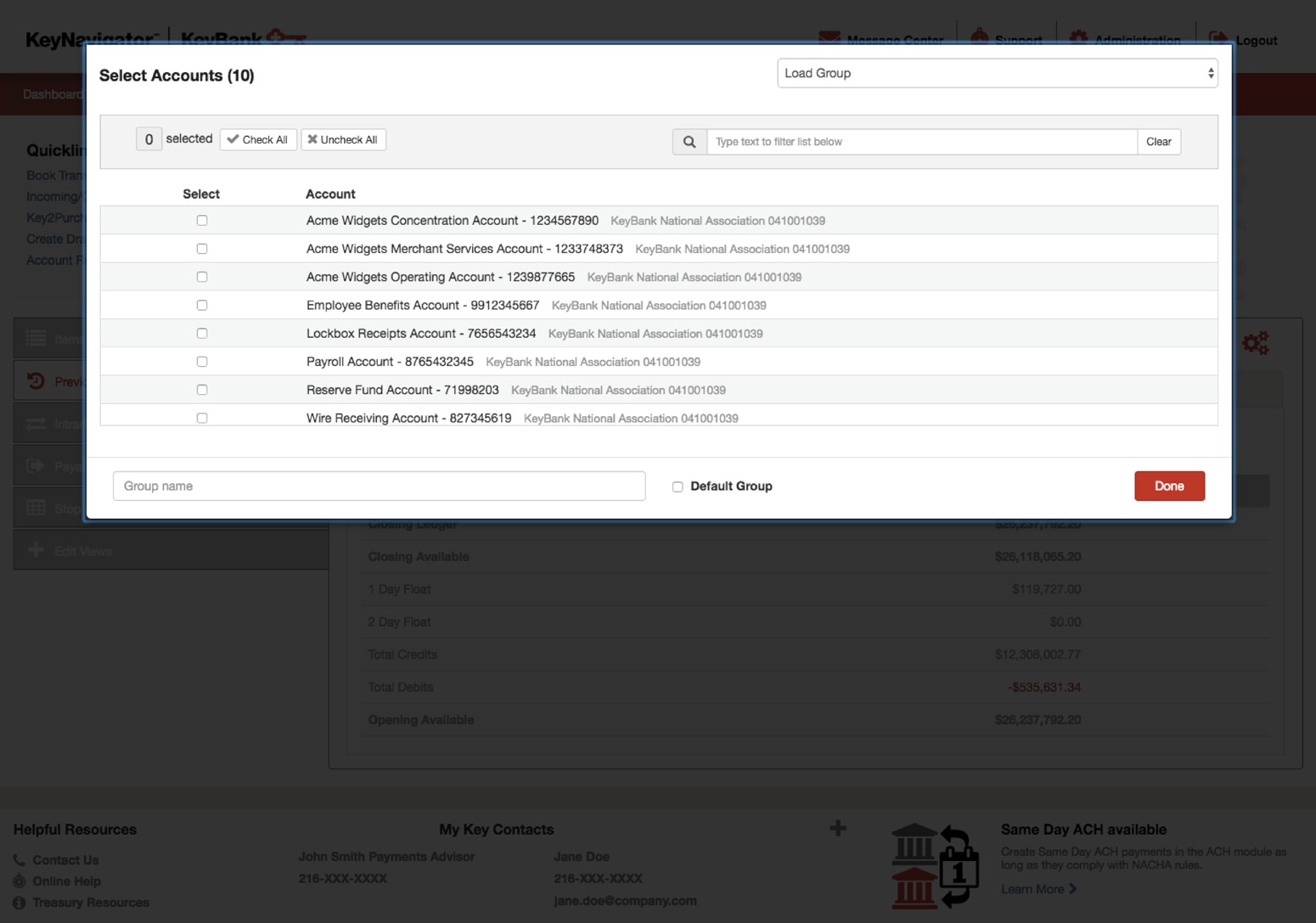Click the filter list text field
The image size is (1316, 923).
[922, 142]
